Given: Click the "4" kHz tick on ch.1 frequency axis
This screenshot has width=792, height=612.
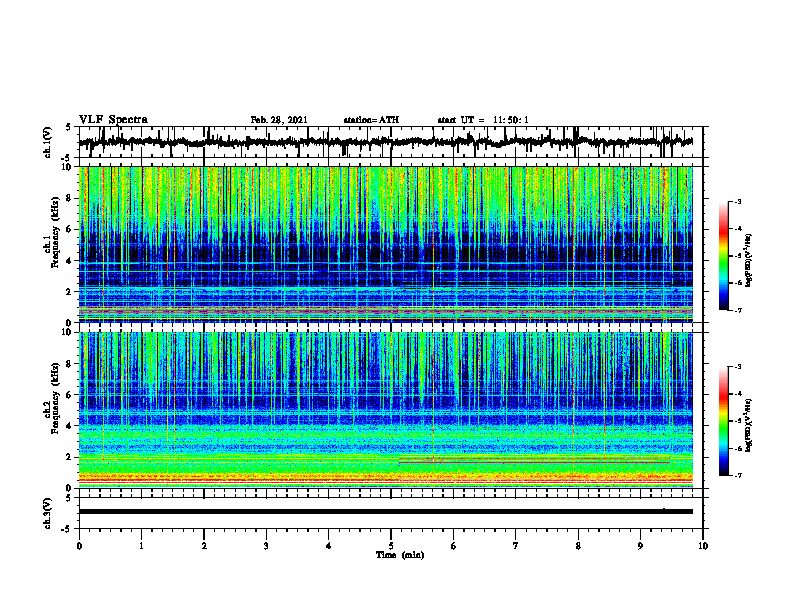Looking at the screenshot, I should click(x=70, y=261).
